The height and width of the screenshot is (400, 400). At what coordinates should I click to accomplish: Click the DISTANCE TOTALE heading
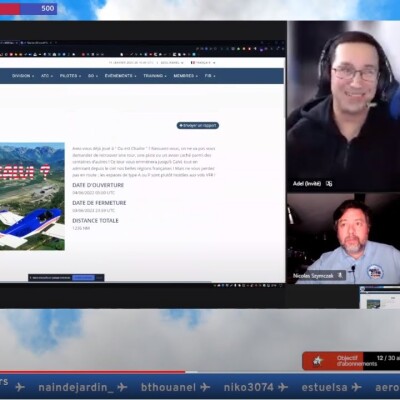pyautogui.click(x=95, y=221)
